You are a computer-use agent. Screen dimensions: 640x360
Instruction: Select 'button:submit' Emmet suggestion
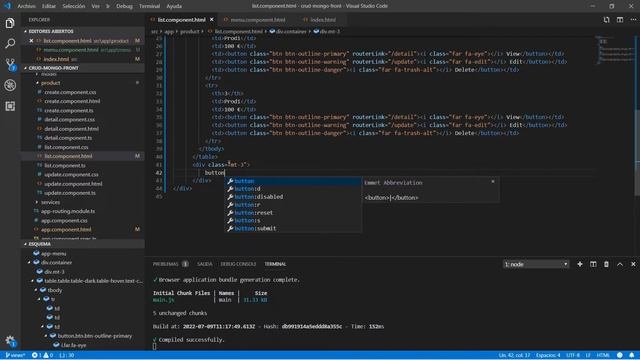[x=293, y=229]
